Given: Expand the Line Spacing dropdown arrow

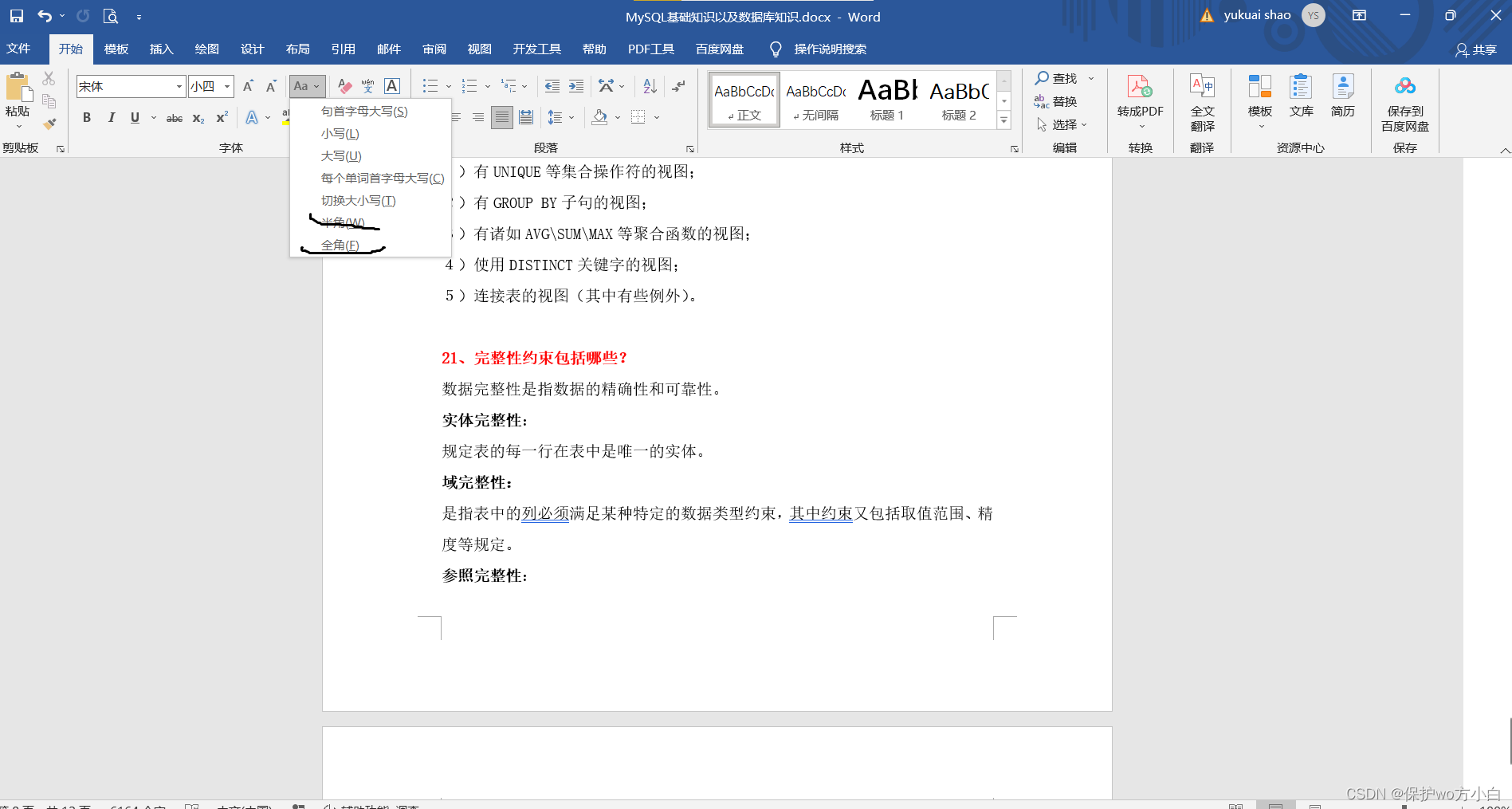Looking at the screenshot, I should point(571,118).
